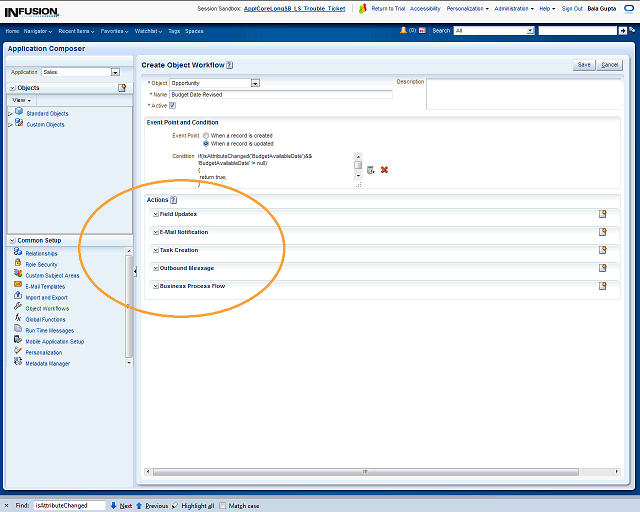Open the Object dropdown showing Opportunity

pos(255,83)
